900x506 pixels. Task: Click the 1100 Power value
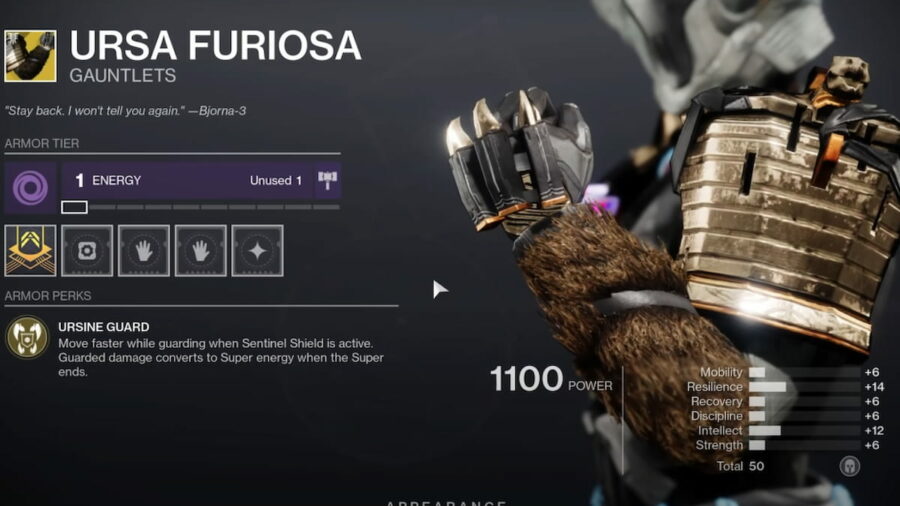pos(526,379)
